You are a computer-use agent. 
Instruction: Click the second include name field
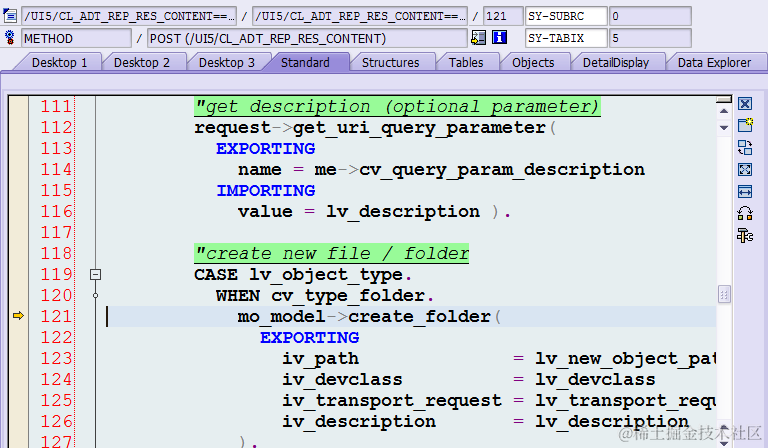click(x=360, y=16)
